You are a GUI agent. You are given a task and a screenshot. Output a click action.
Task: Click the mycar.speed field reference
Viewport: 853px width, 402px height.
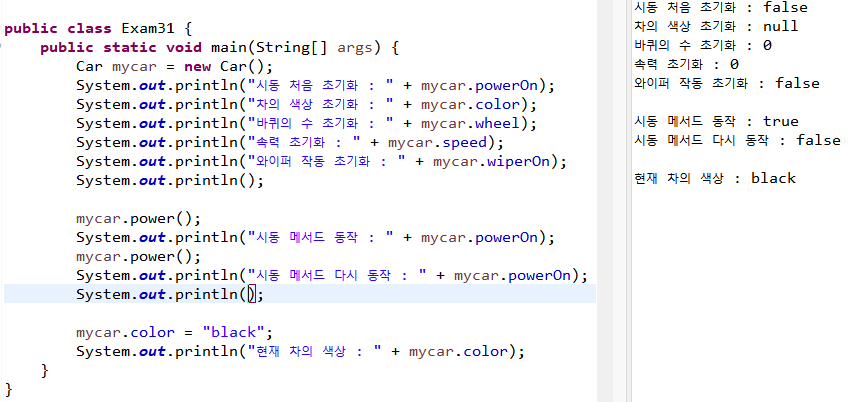point(438,143)
